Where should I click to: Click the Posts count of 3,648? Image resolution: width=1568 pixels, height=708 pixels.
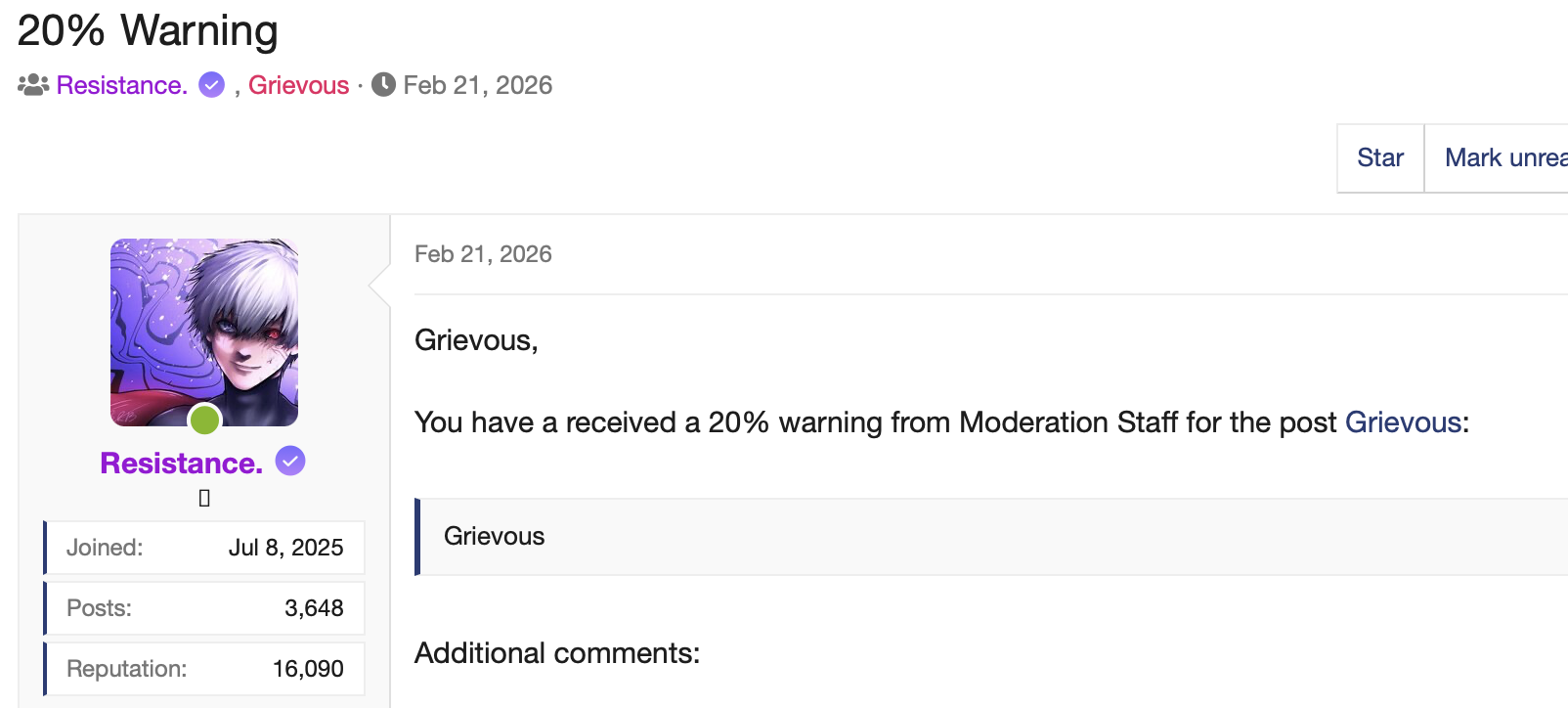[315, 607]
